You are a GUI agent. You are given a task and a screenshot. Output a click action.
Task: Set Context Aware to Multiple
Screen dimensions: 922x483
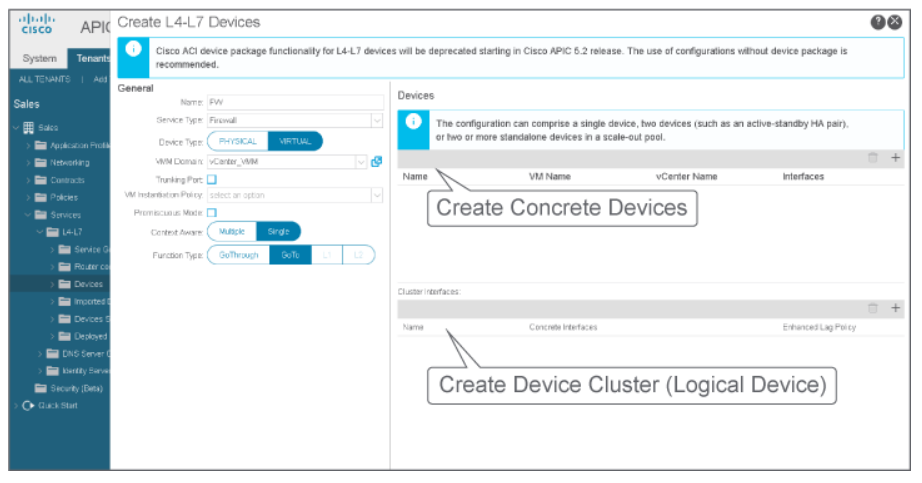pyautogui.click(x=231, y=232)
